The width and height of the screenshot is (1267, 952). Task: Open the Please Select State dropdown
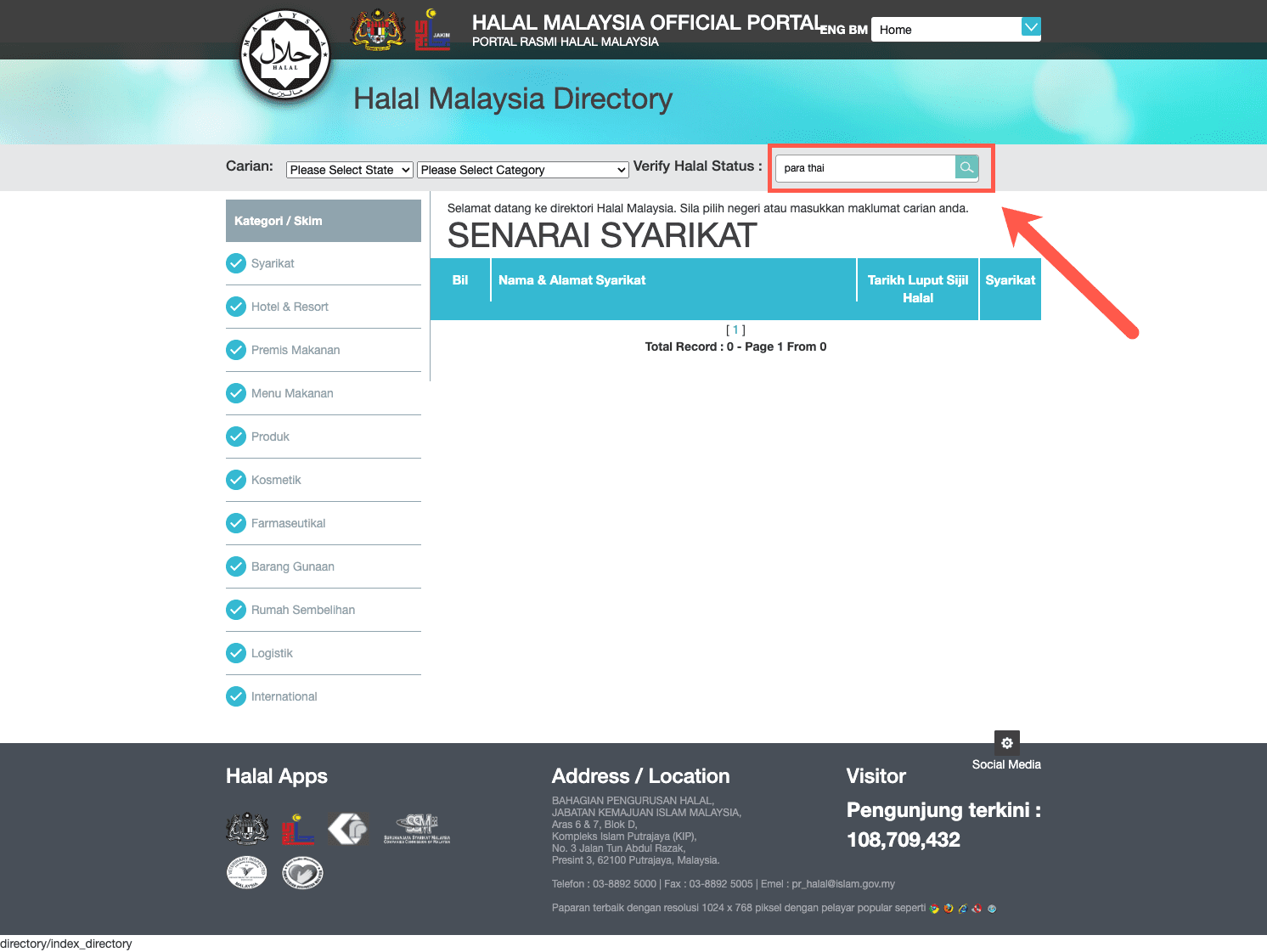[x=350, y=170]
